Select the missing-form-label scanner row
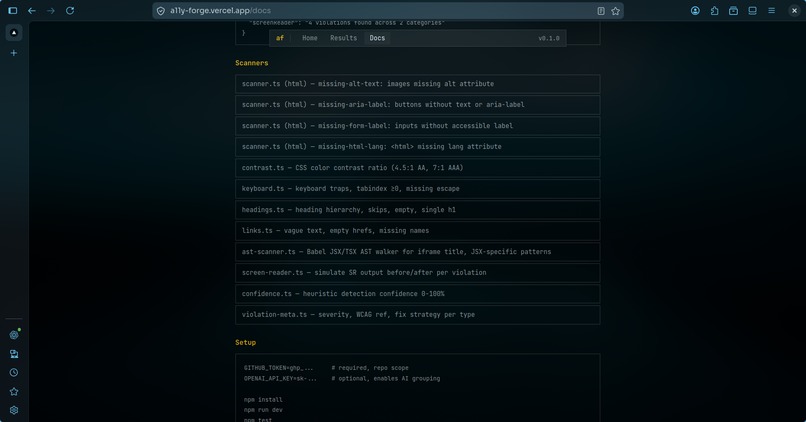The width and height of the screenshot is (806, 422). (417, 126)
